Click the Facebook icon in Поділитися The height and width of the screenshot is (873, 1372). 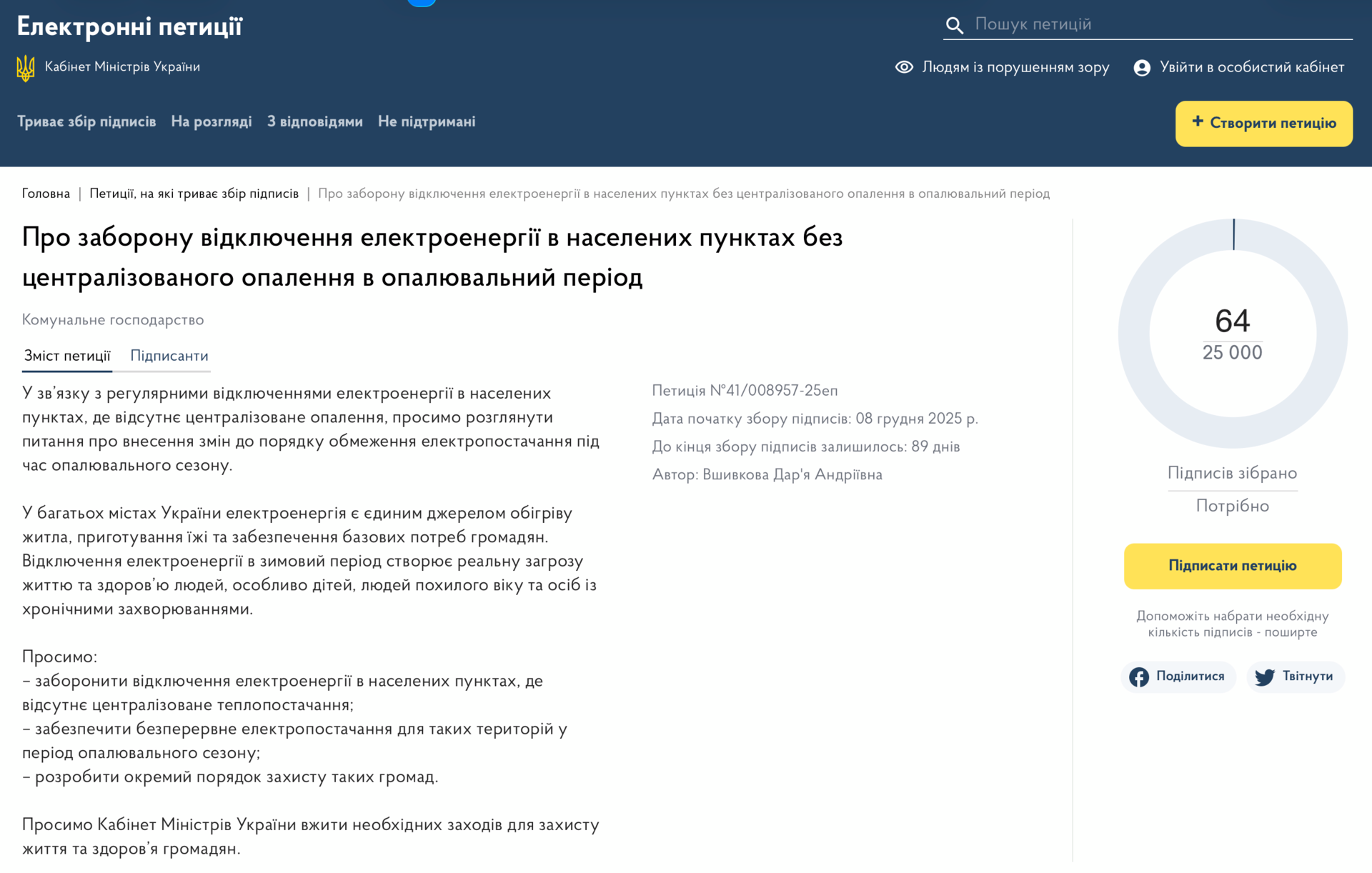click(x=1139, y=677)
